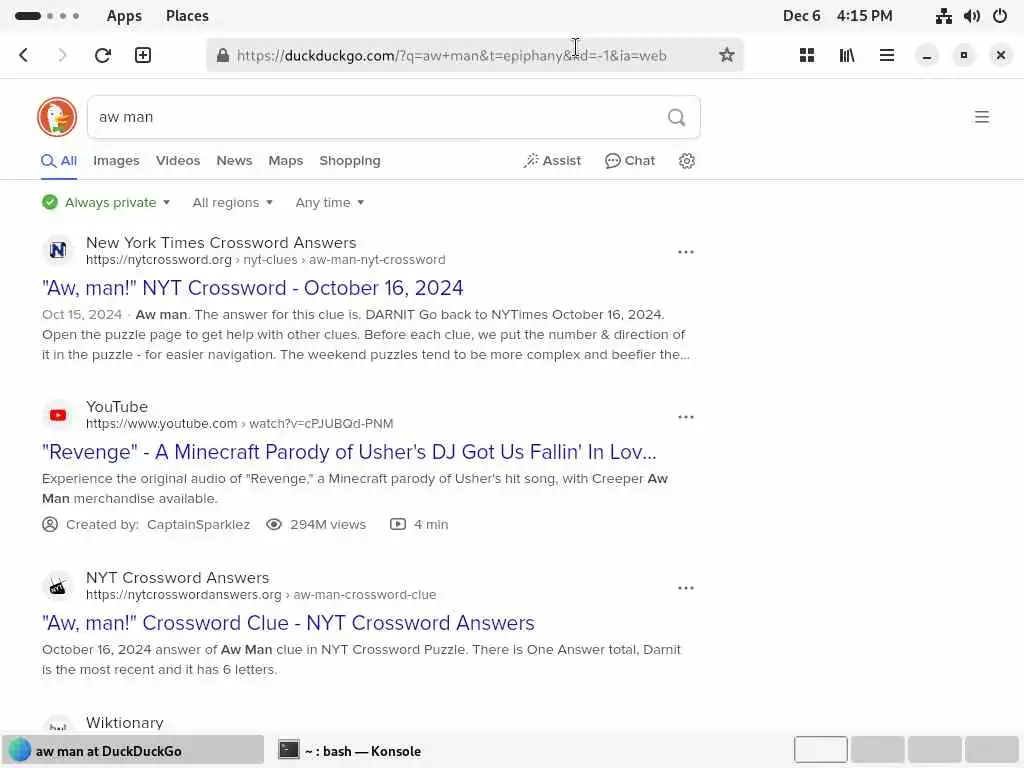The width and height of the screenshot is (1024, 768).
Task: Click the "294M views" text
Action: click(328, 524)
